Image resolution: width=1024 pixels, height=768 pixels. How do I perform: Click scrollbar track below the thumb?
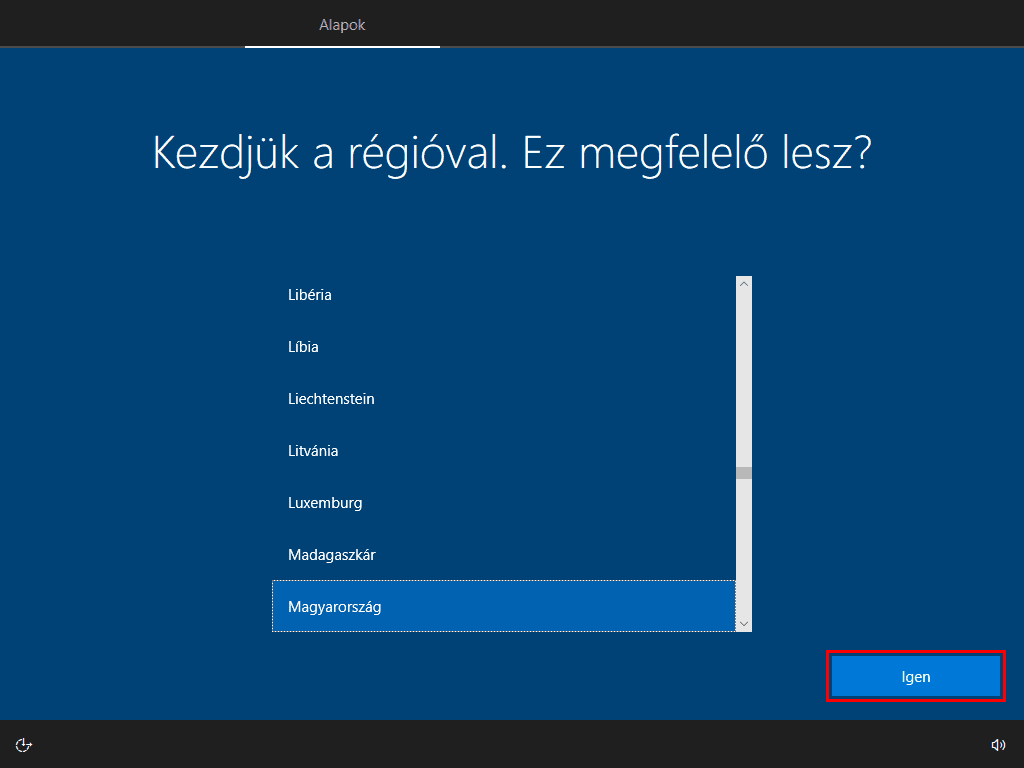(743, 550)
